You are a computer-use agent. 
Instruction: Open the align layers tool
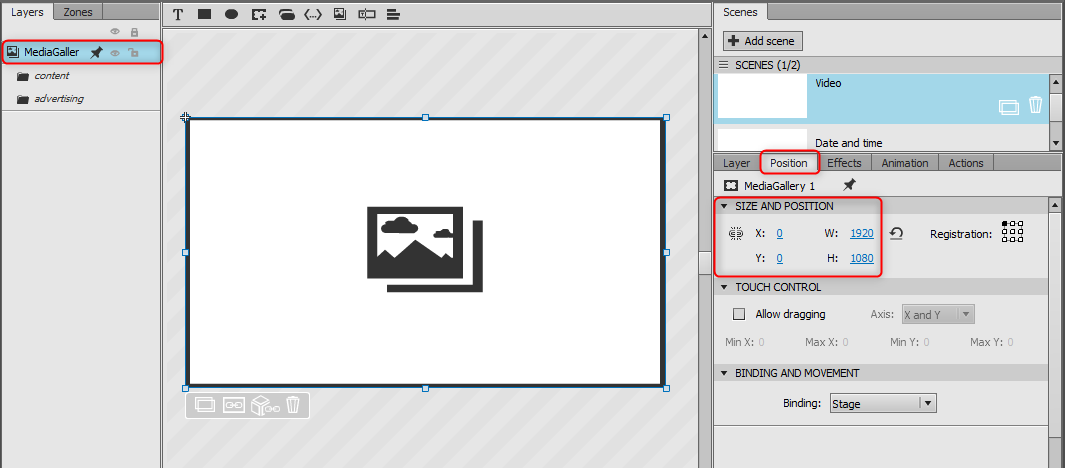(x=393, y=14)
